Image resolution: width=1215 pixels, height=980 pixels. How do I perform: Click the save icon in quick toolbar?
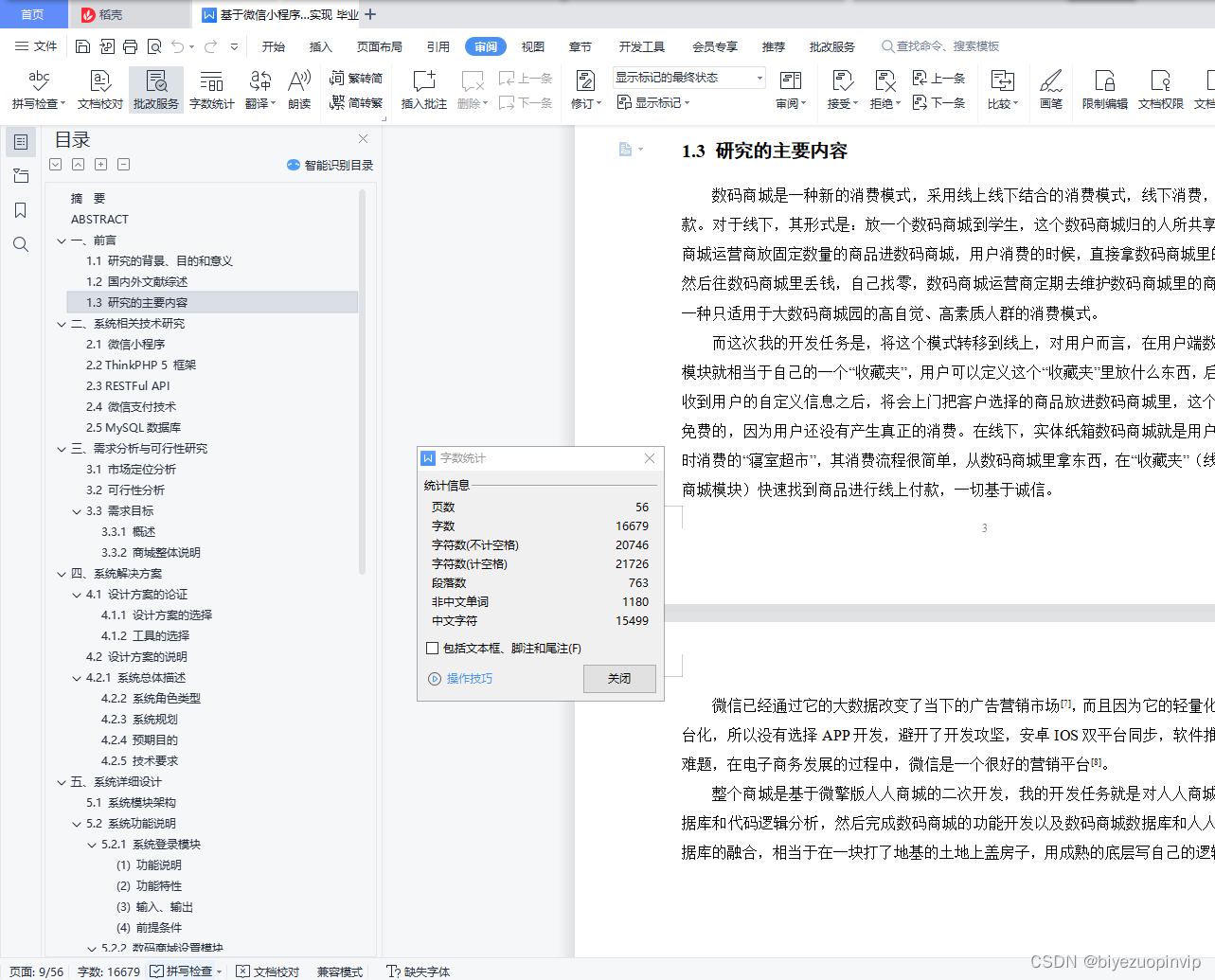82,46
